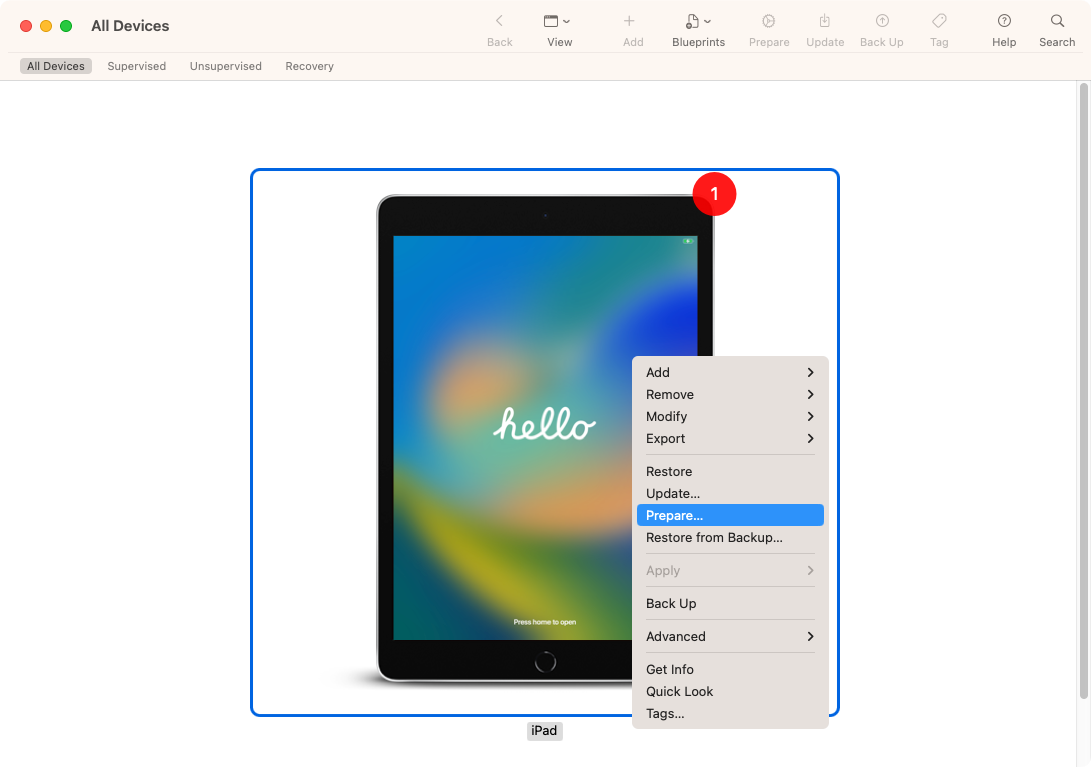Viewport: 1091px width, 767px height.
Task: Switch to the Supervised filter tab
Action: [137, 65]
